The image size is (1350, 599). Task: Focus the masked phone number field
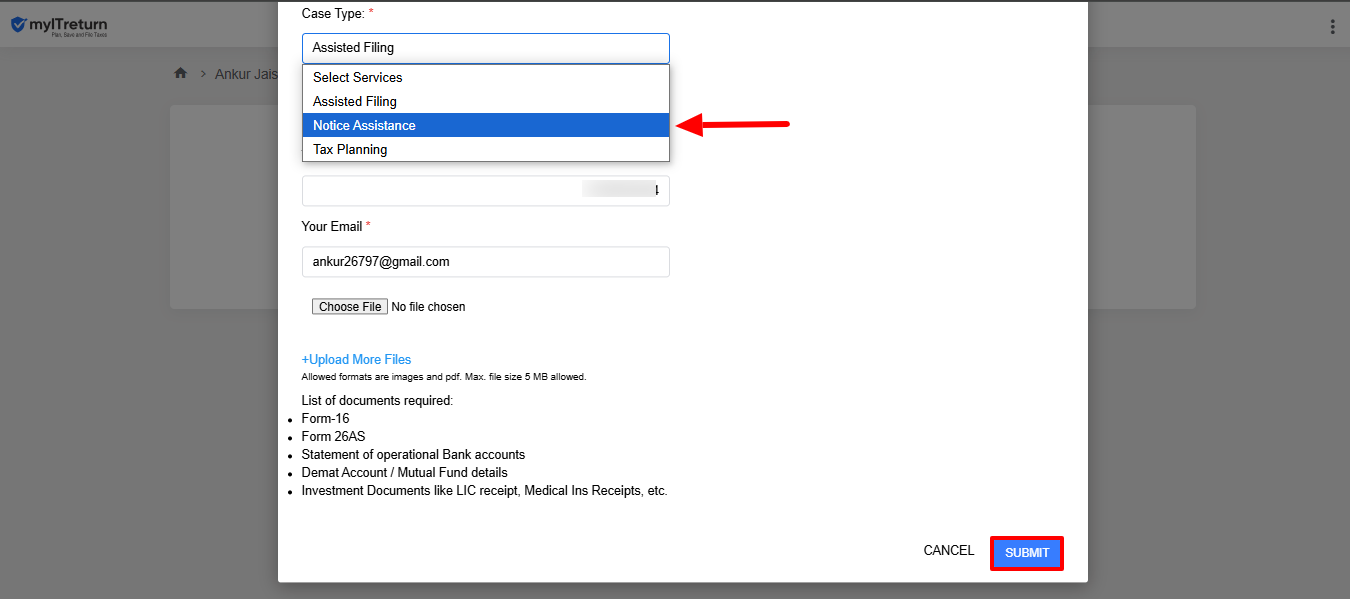point(485,190)
